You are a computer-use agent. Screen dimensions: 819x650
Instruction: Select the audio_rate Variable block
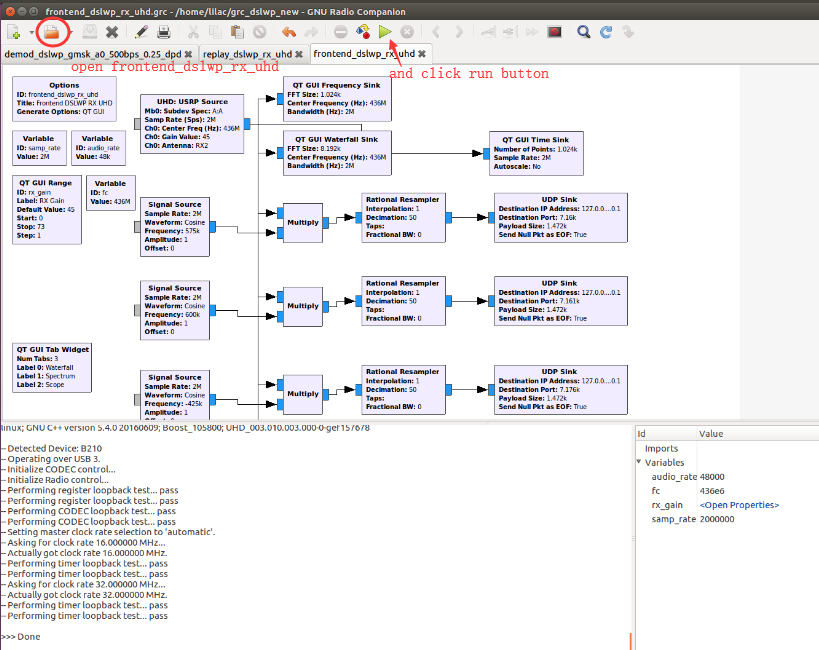(x=98, y=148)
